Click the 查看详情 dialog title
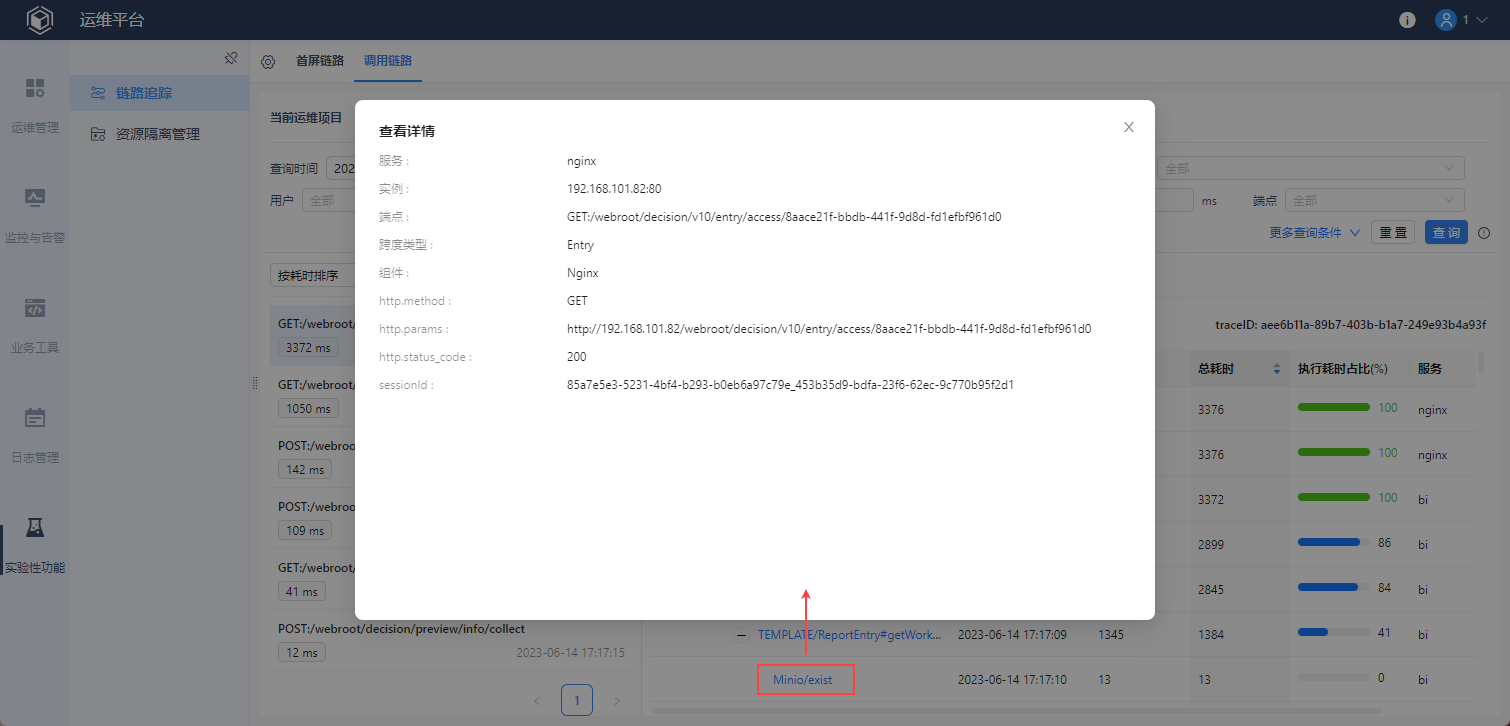 click(x=407, y=131)
